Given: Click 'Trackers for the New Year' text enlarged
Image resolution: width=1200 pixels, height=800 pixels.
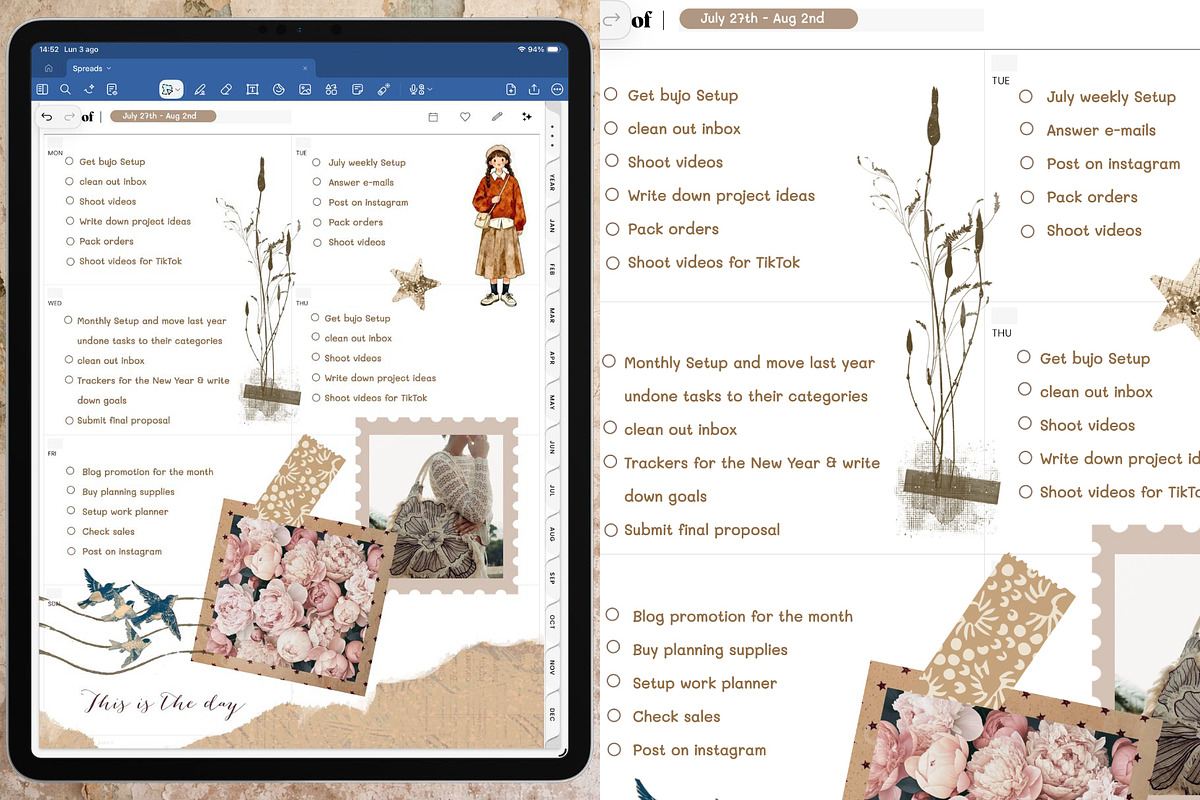Looking at the screenshot, I should [x=721, y=463].
